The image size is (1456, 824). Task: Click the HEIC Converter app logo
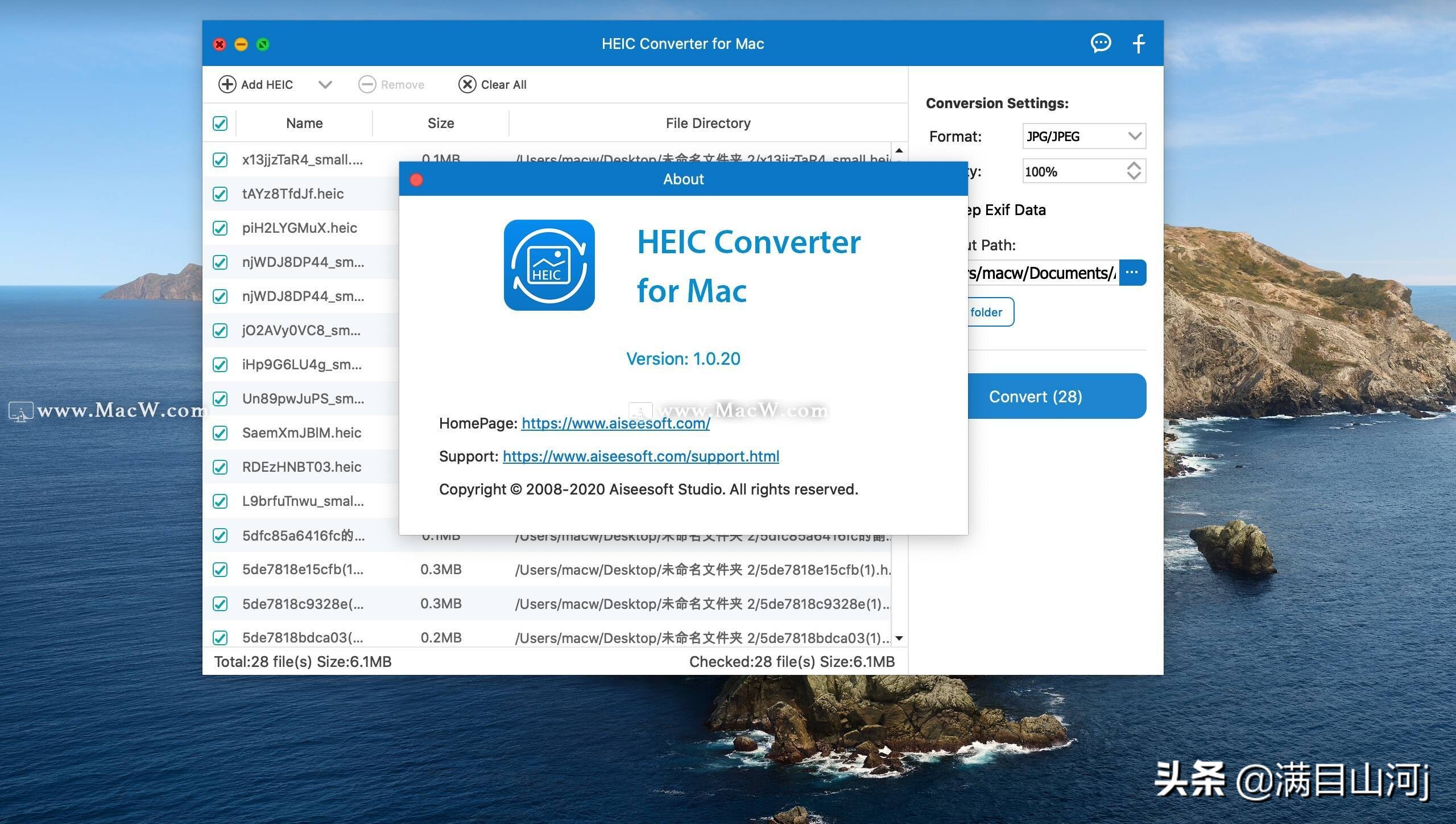tap(549, 265)
